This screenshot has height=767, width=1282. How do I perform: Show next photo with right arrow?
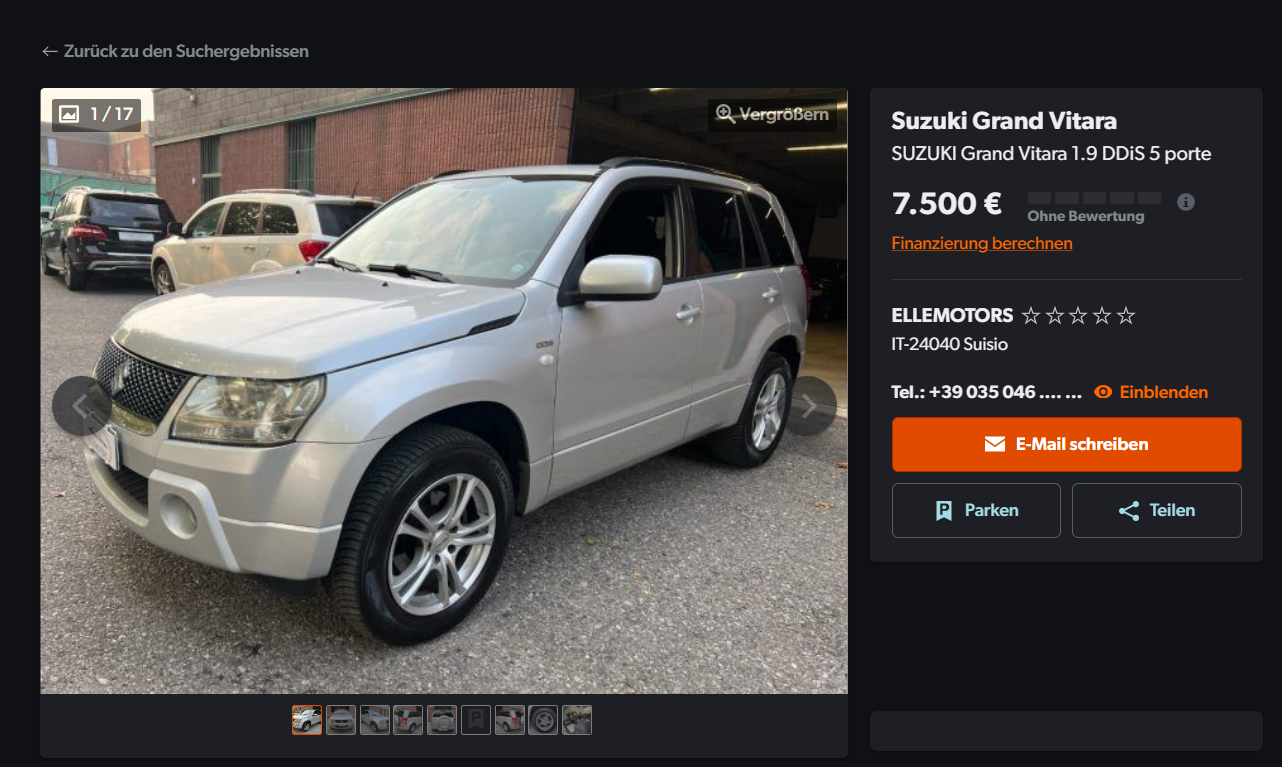[809, 406]
